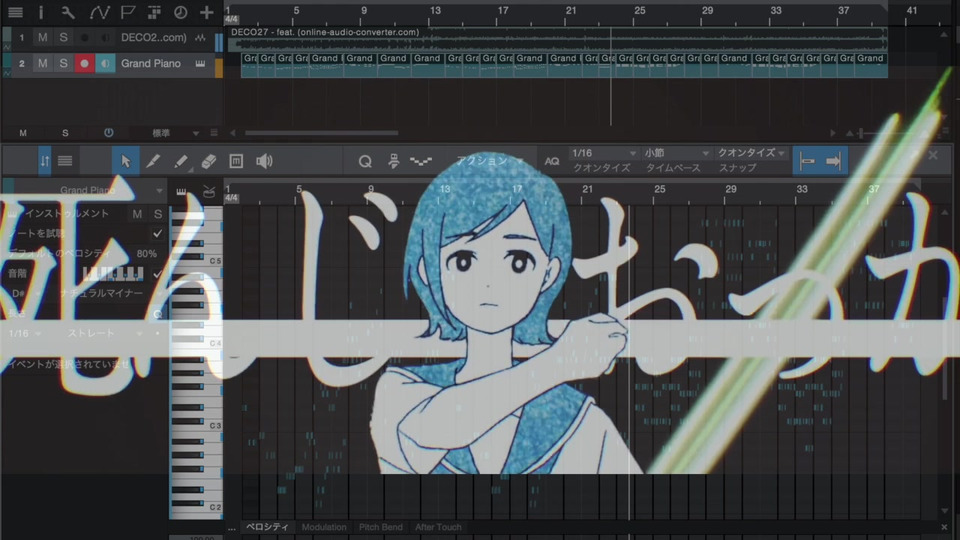Show automation with the curve icon

pyautogui.click(x=99, y=12)
